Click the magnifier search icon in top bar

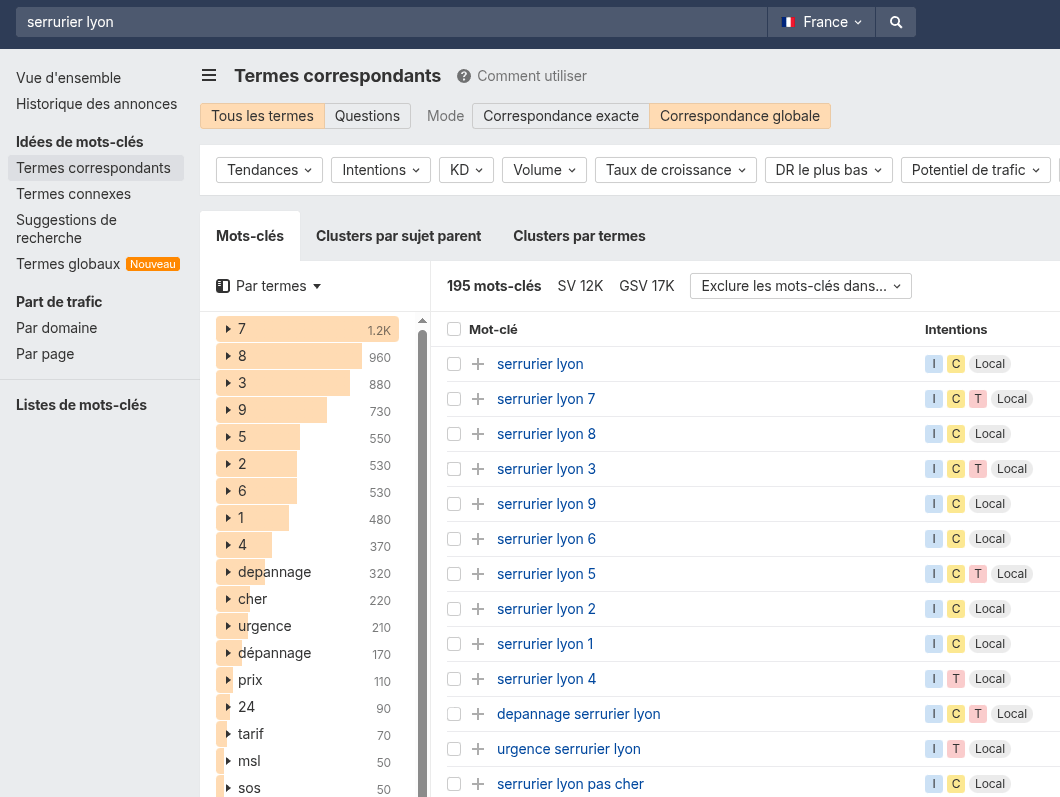pos(895,21)
